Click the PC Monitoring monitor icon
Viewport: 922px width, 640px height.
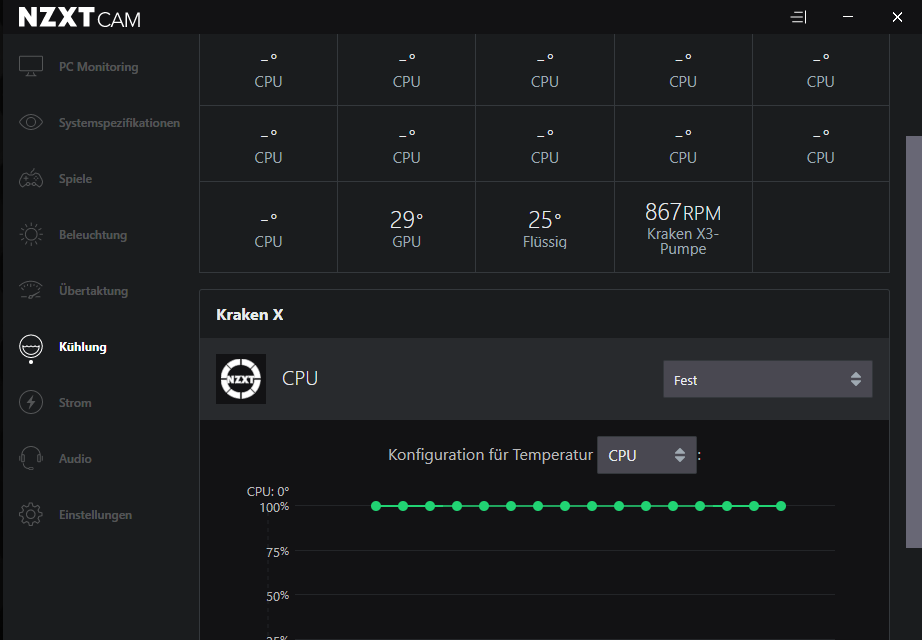point(31,66)
